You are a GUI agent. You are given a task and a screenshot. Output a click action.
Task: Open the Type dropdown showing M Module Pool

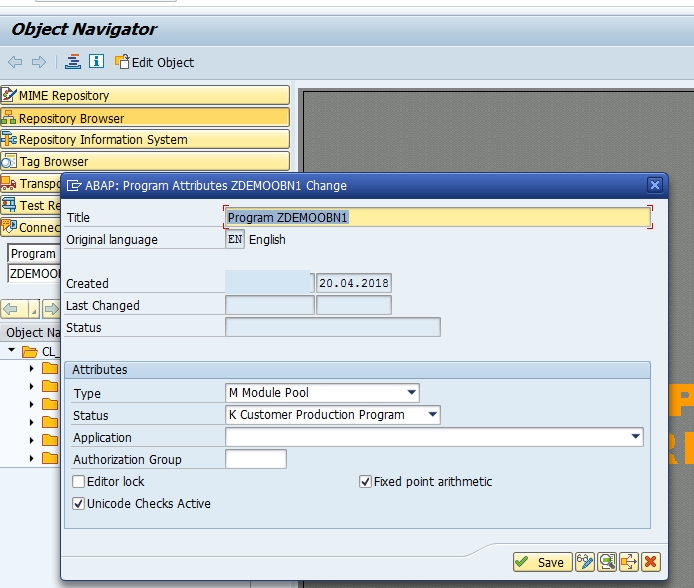pyautogui.click(x=322, y=393)
